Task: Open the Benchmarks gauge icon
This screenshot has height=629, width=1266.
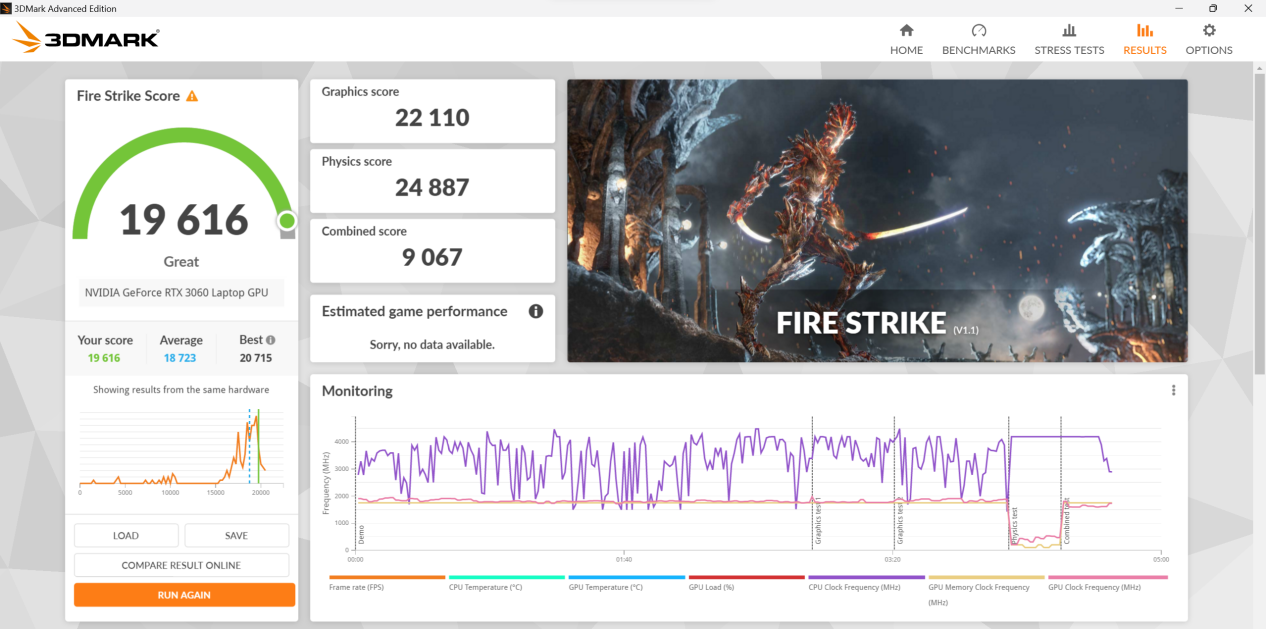Action: click(x=978, y=31)
